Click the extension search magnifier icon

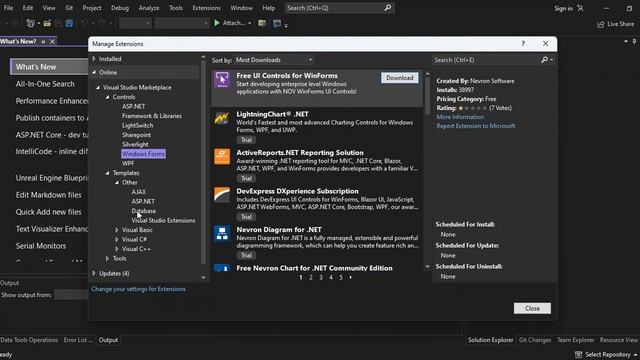tap(544, 60)
